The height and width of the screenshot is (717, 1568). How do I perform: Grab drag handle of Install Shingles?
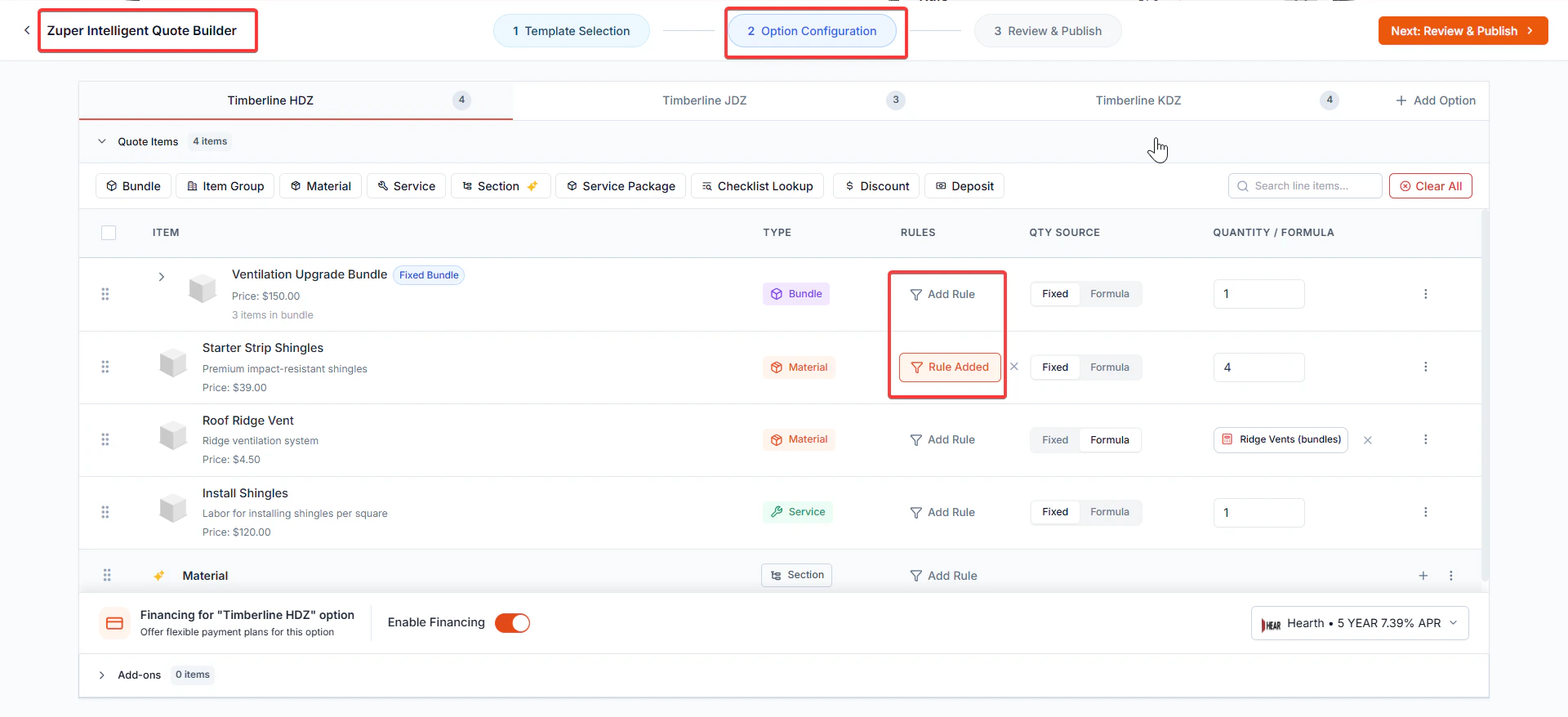pyautogui.click(x=105, y=512)
